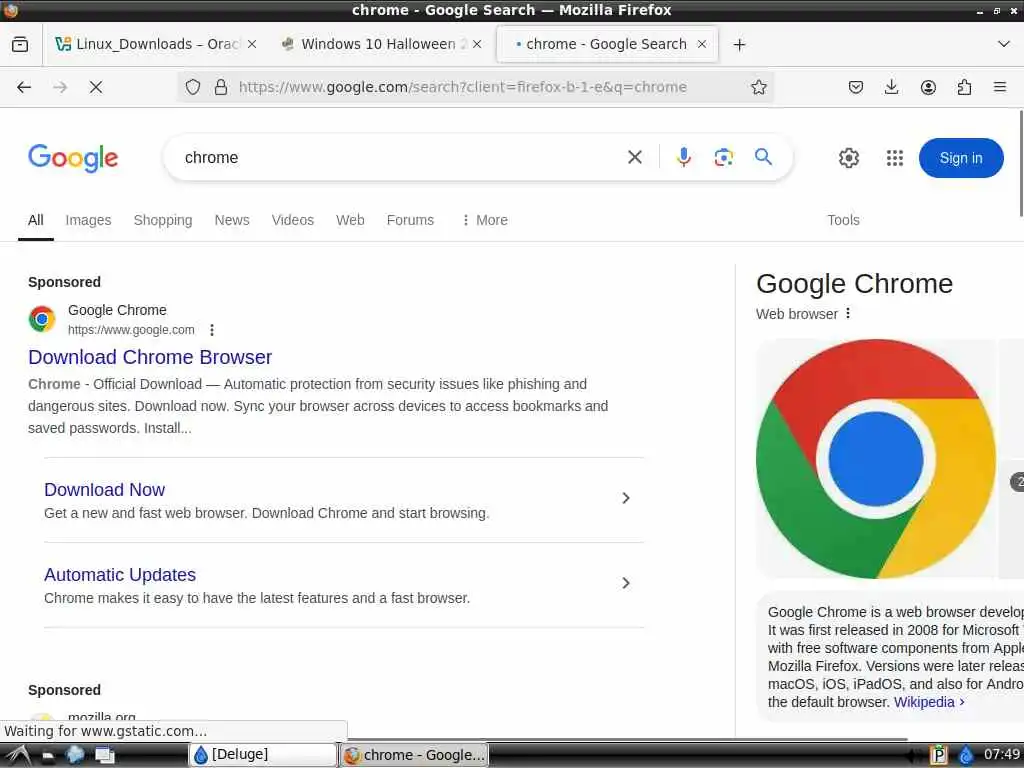Click the page vertical scrollbar
Screen dimensions: 1024x768
pos(1021,163)
